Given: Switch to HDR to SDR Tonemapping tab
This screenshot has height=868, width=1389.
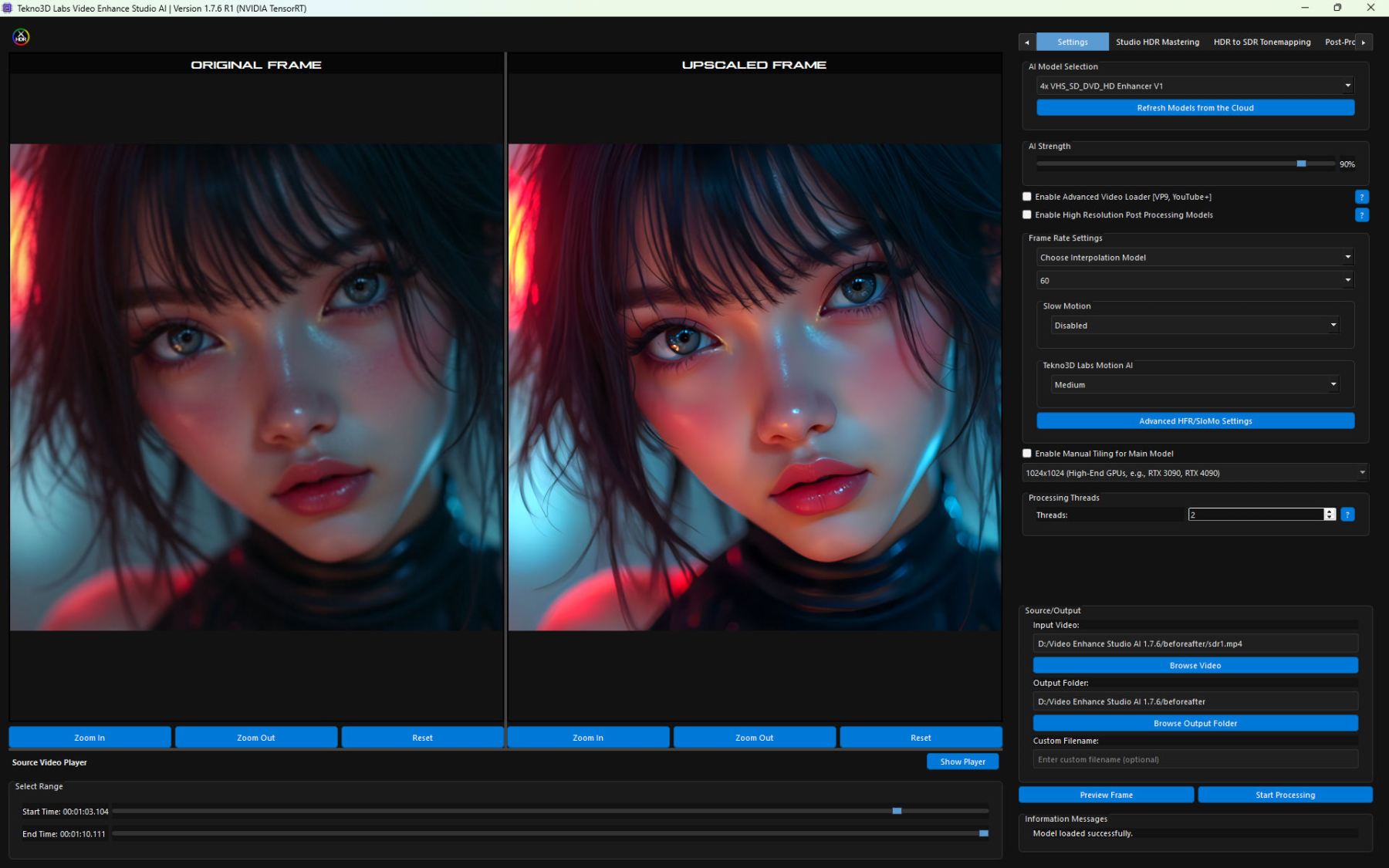Looking at the screenshot, I should coord(1262,42).
